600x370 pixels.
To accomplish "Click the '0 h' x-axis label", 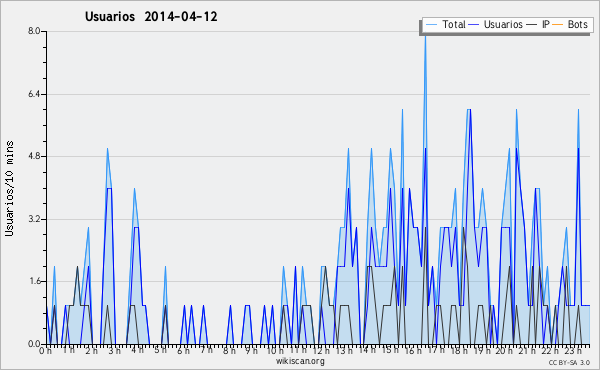I will 46,351.
